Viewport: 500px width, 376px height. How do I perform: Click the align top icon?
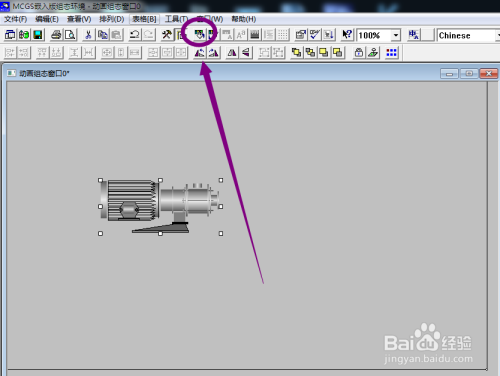tap(42, 52)
